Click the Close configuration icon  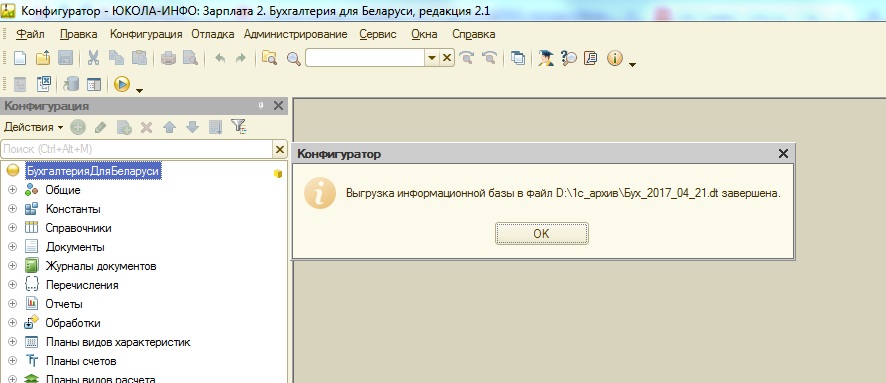(x=44, y=84)
